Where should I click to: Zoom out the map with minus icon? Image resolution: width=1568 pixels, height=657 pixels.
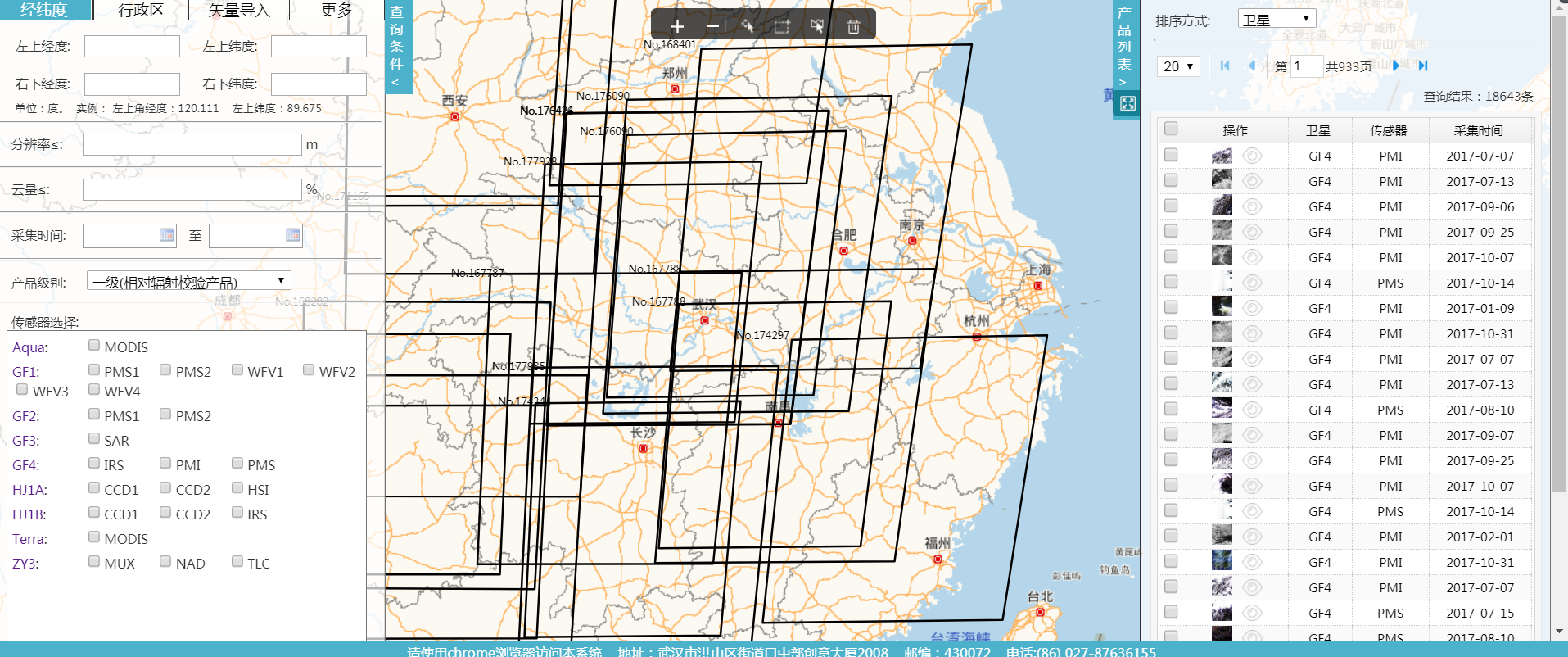tap(712, 26)
